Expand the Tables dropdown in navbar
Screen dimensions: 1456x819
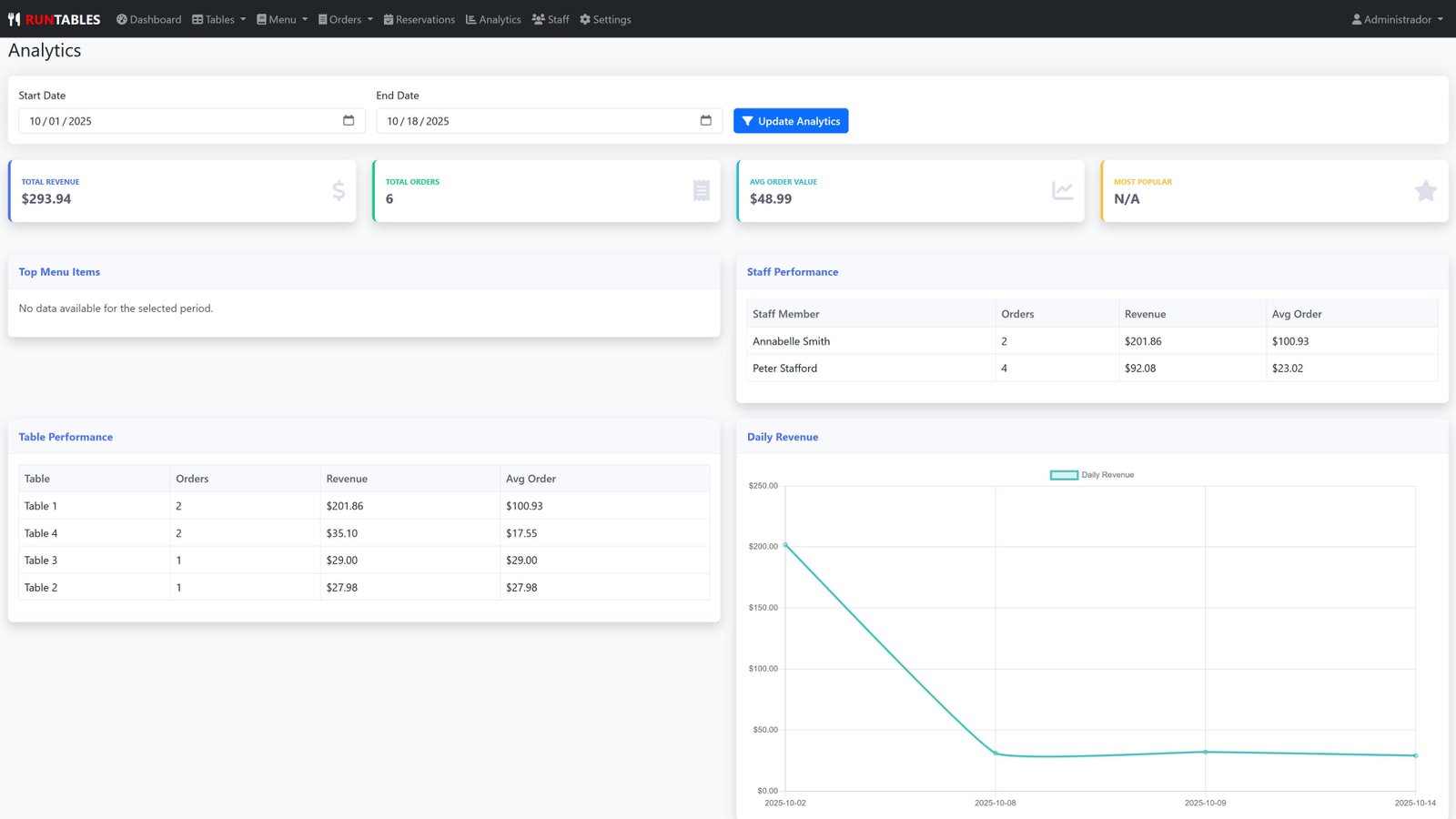pos(219,19)
